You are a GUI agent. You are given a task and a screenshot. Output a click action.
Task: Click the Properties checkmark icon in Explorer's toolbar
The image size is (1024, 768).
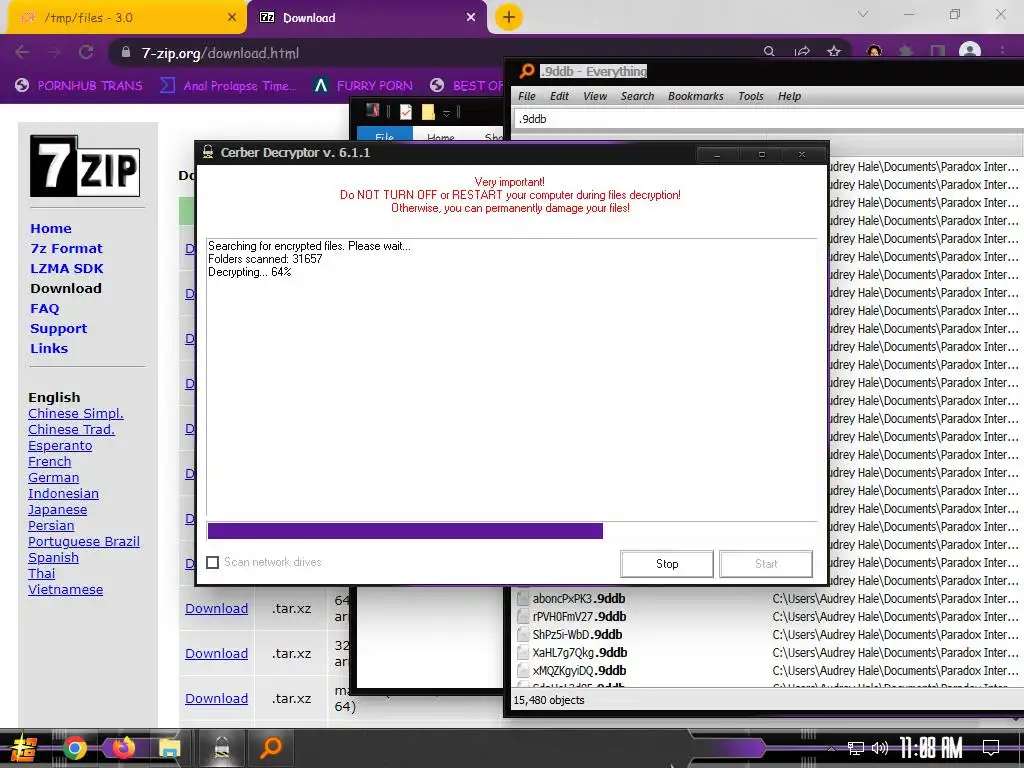406,112
